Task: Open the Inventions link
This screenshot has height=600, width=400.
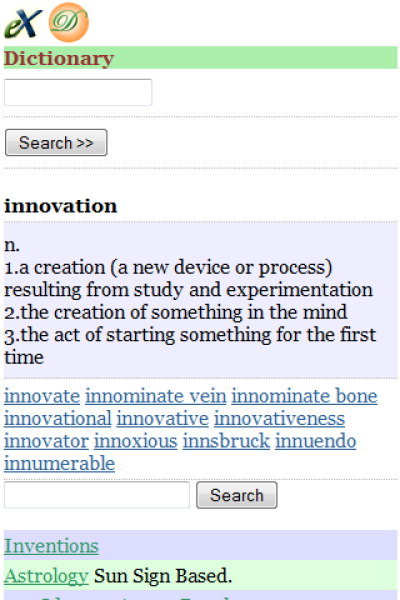Action: (x=51, y=546)
